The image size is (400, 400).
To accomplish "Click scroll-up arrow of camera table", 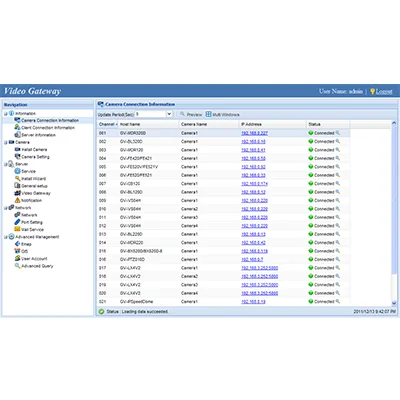I will pos(394,123).
